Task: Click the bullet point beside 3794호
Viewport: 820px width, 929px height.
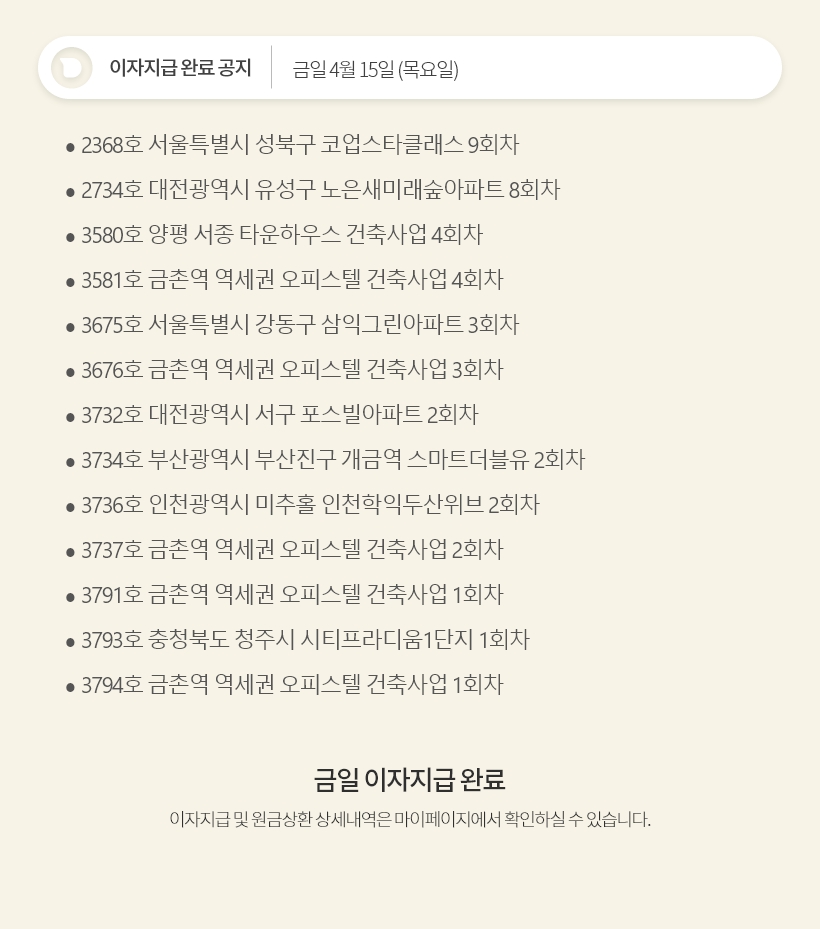Action: click(70, 687)
